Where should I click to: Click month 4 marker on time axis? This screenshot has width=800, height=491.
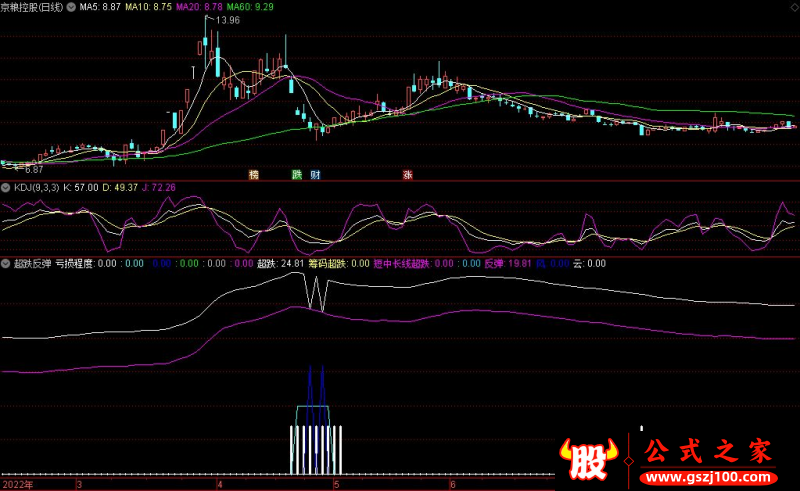(219, 484)
